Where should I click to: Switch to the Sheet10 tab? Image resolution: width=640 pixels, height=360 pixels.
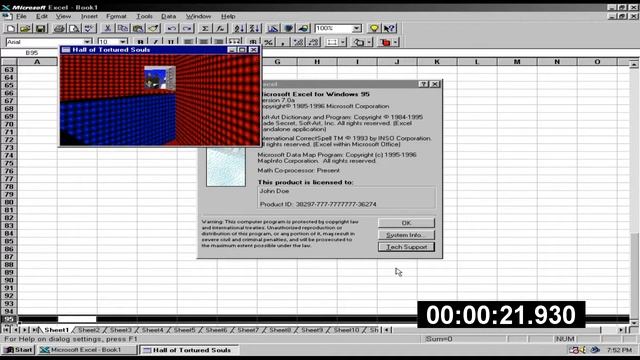tap(346, 330)
